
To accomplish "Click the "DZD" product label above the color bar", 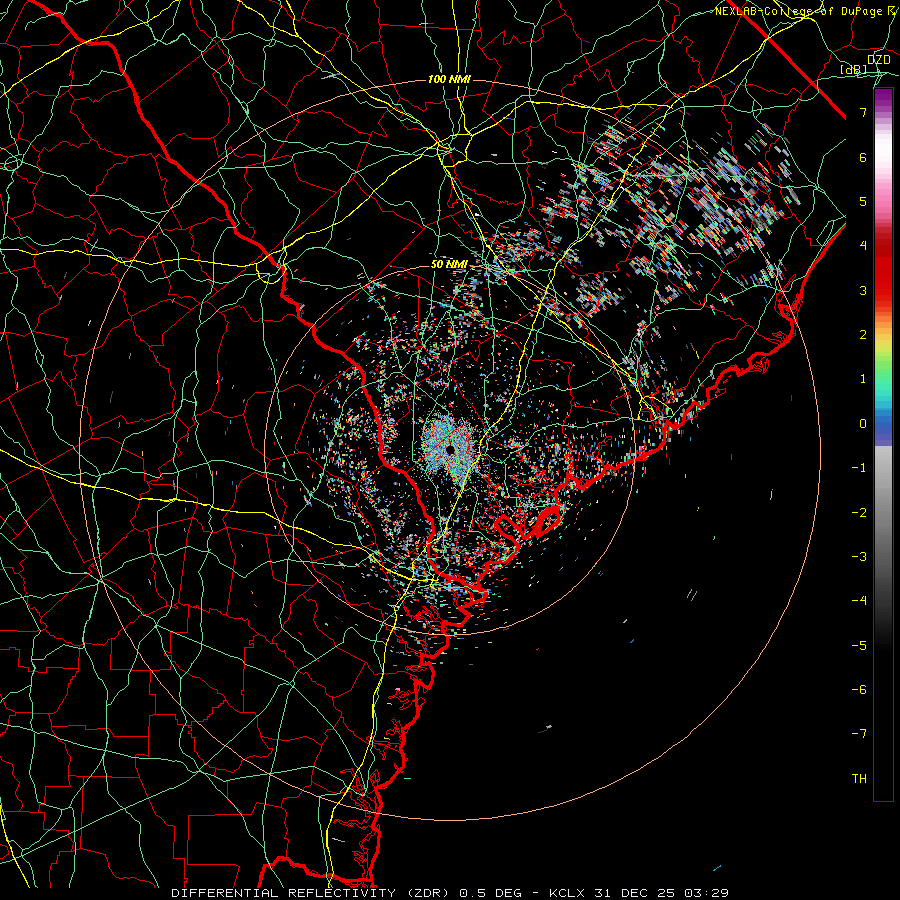I will click(879, 60).
